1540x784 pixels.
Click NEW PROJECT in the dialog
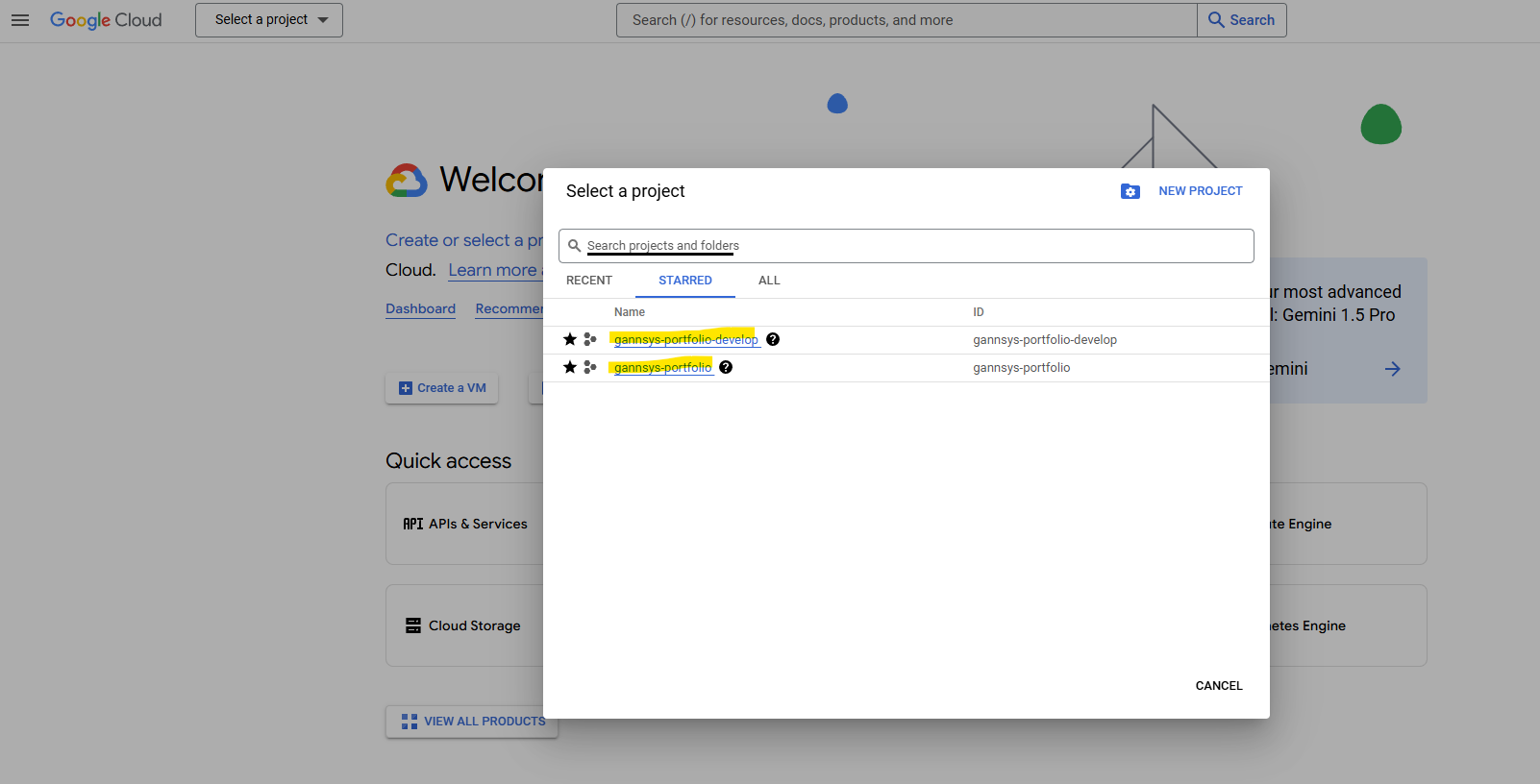tap(1201, 191)
